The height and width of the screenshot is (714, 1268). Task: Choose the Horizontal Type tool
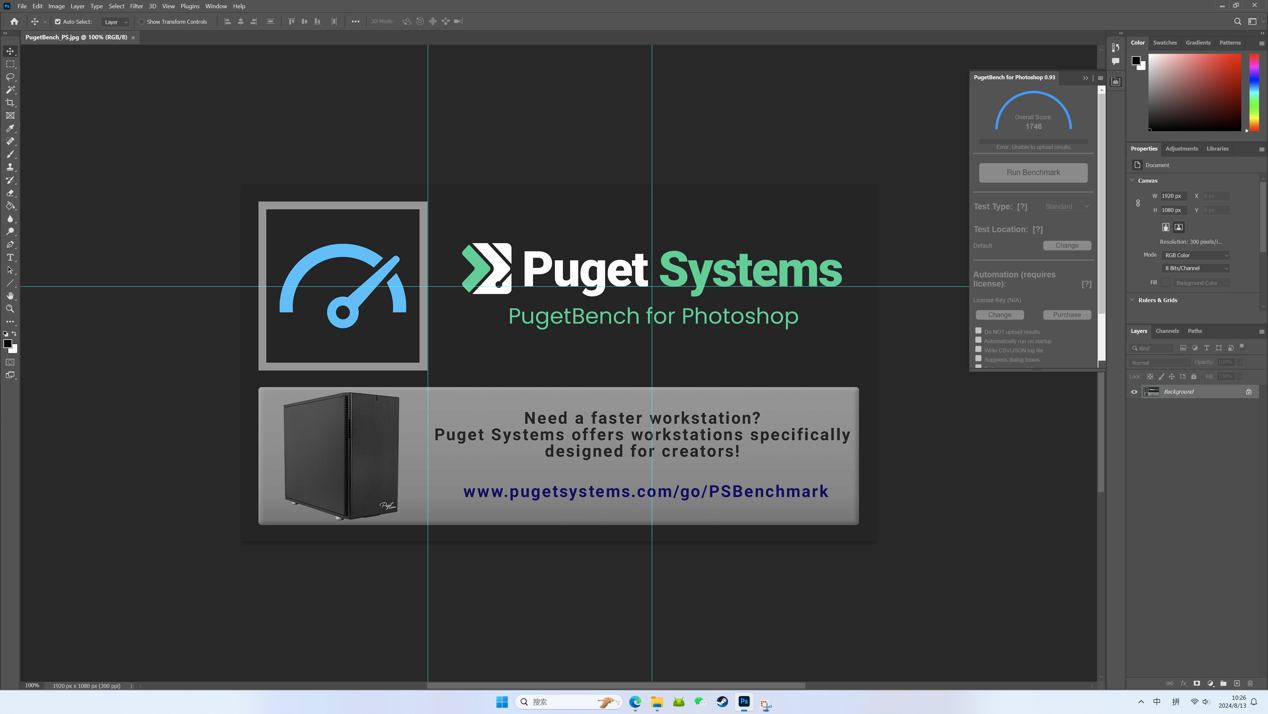[x=11, y=257]
